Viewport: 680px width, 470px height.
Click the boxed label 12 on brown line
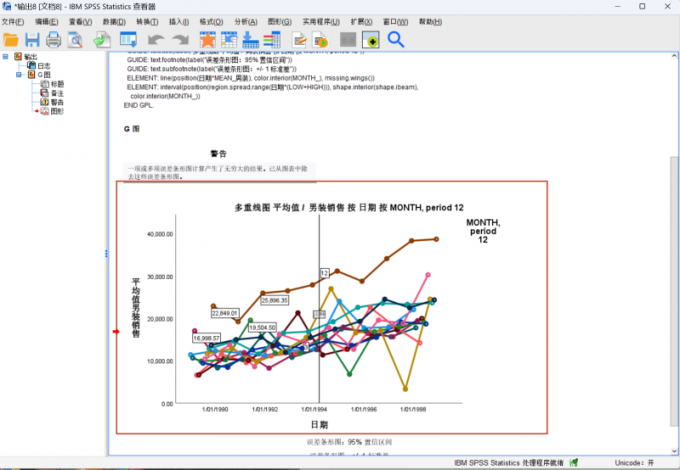click(324, 273)
